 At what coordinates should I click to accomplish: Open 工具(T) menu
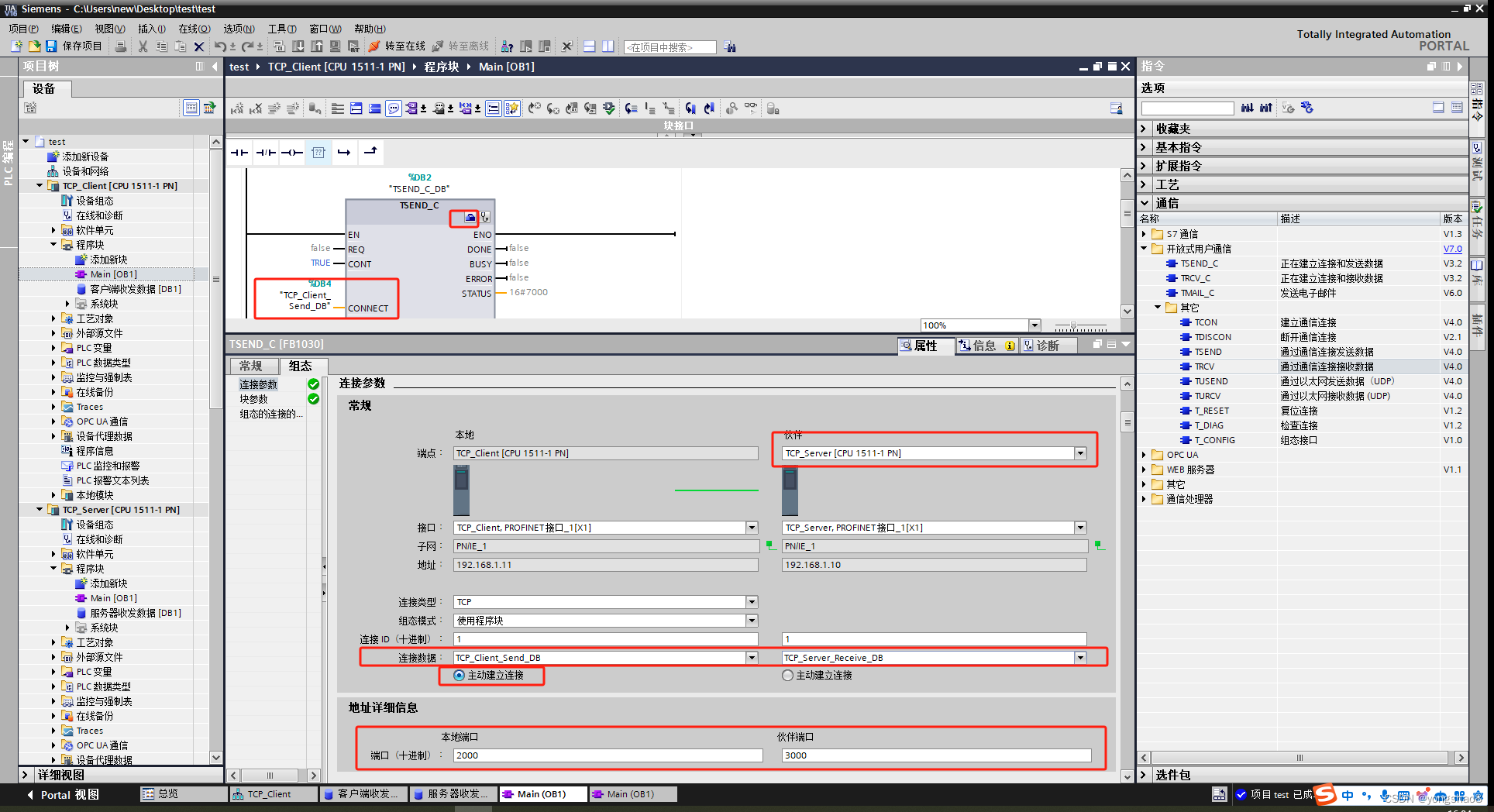tap(282, 29)
